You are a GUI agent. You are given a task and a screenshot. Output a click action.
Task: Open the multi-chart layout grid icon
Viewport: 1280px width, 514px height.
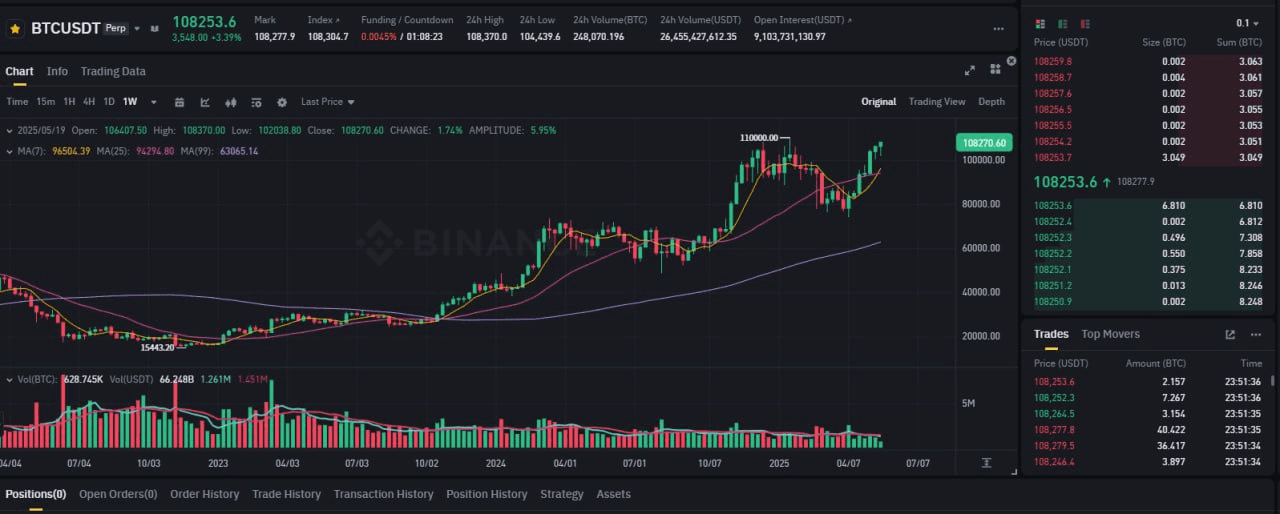tap(995, 69)
